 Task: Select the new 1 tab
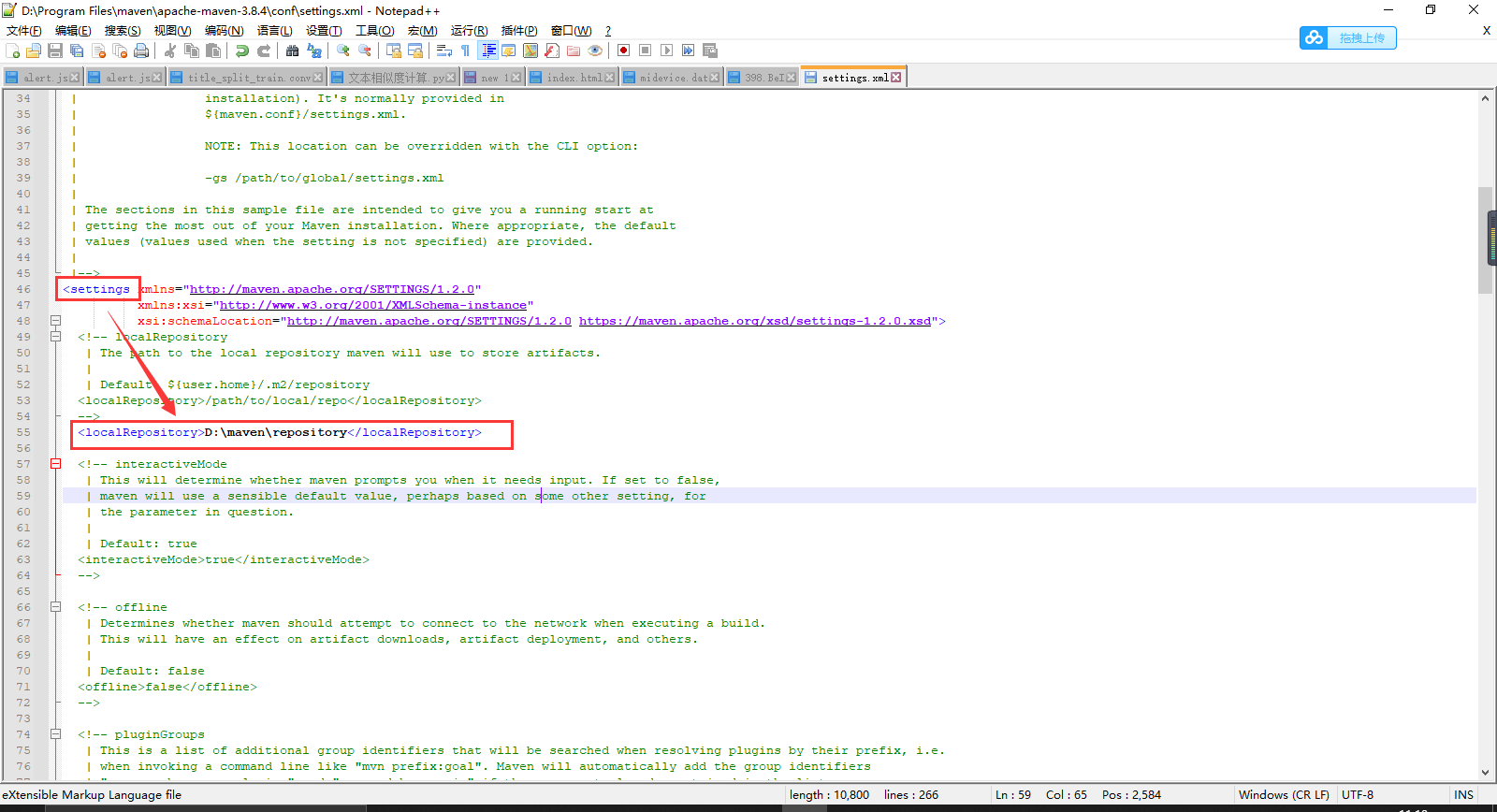(x=493, y=78)
